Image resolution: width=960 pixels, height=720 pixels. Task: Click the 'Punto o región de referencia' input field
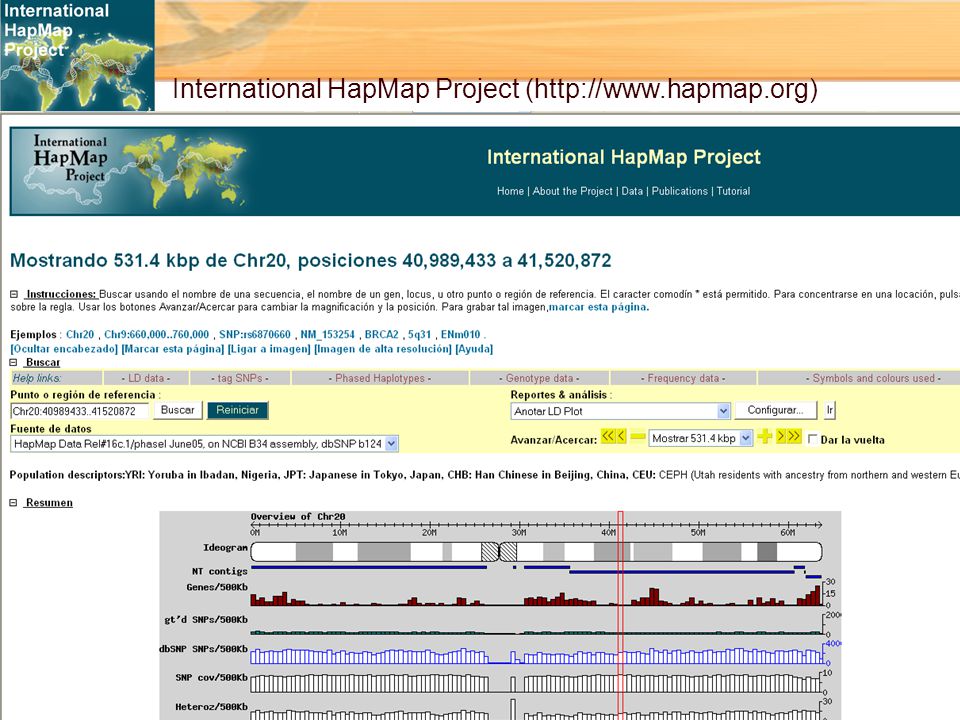[80, 411]
